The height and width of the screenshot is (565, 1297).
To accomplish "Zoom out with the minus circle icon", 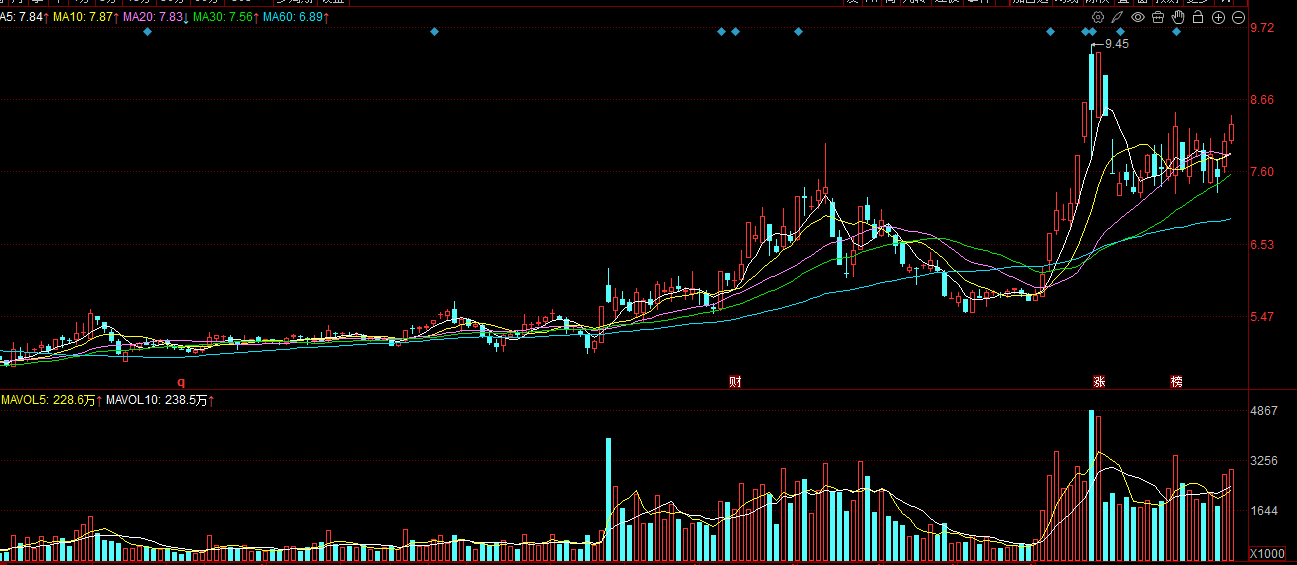I will (x=1238, y=17).
